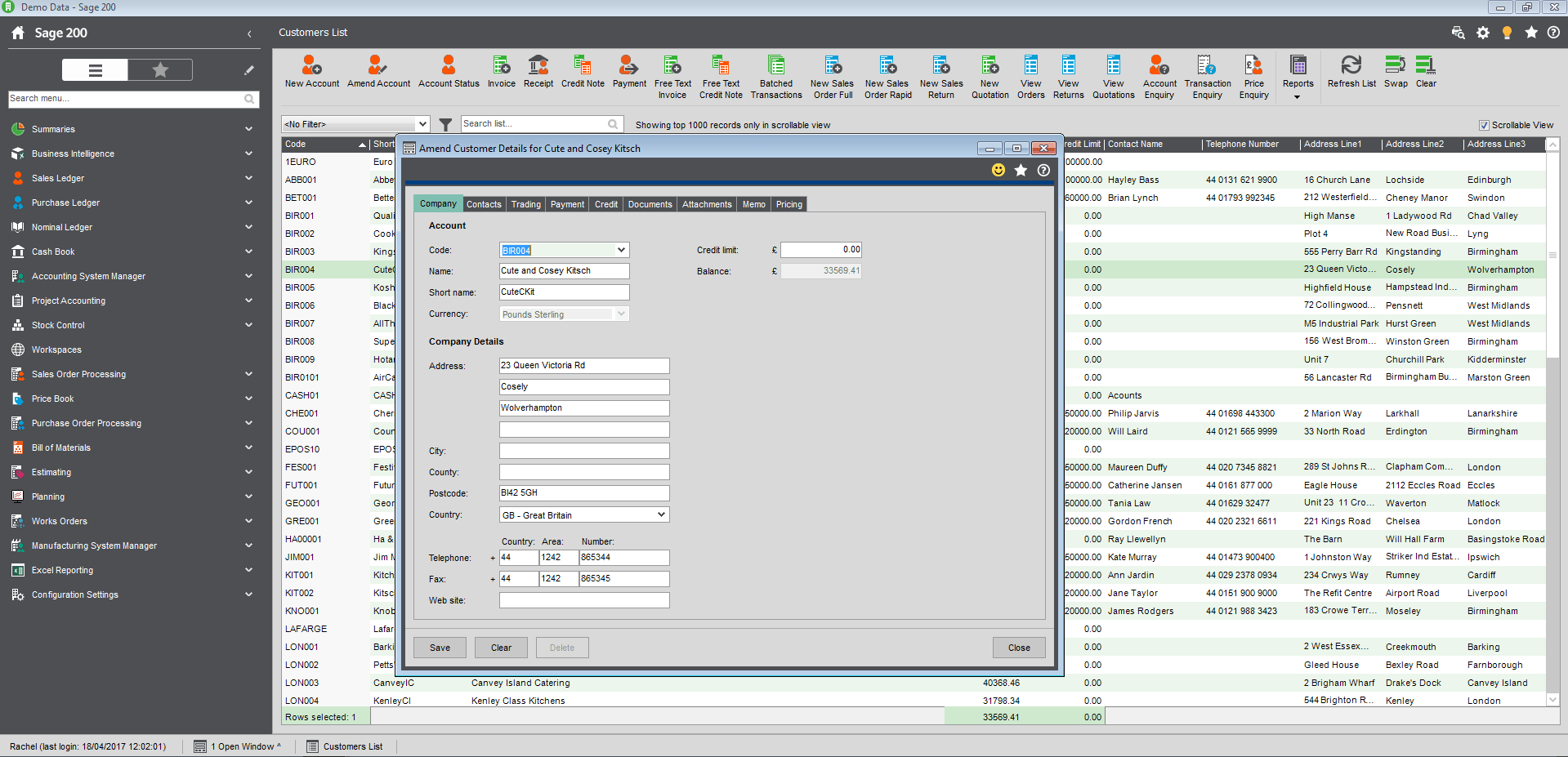Click the Save button
The height and width of the screenshot is (757, 1568).
pos(440,648)
